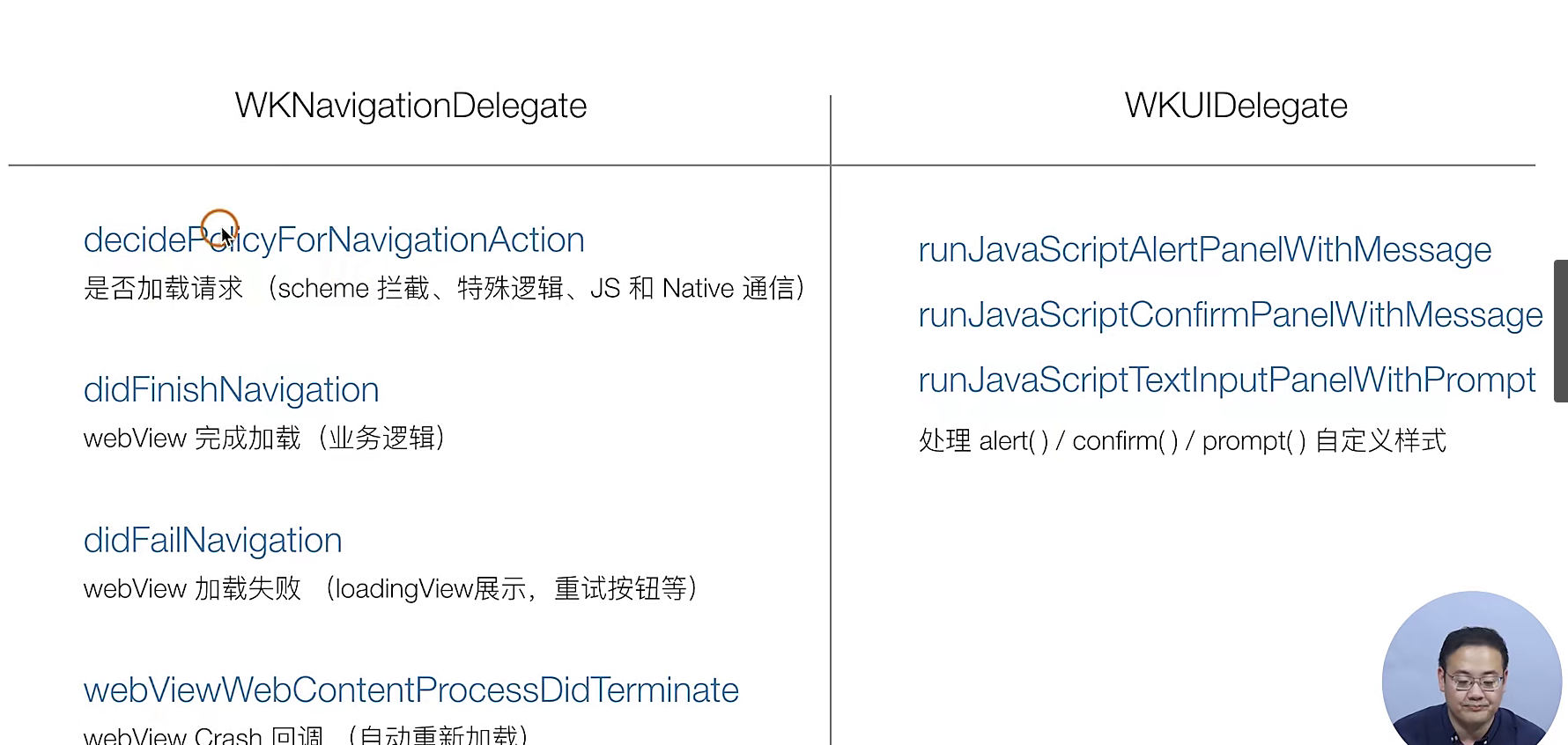Click runJavaScriptTextInputPanelWithPrompt text
1568x745 pixels.
pyautogui.click(x=1226, y=380)
